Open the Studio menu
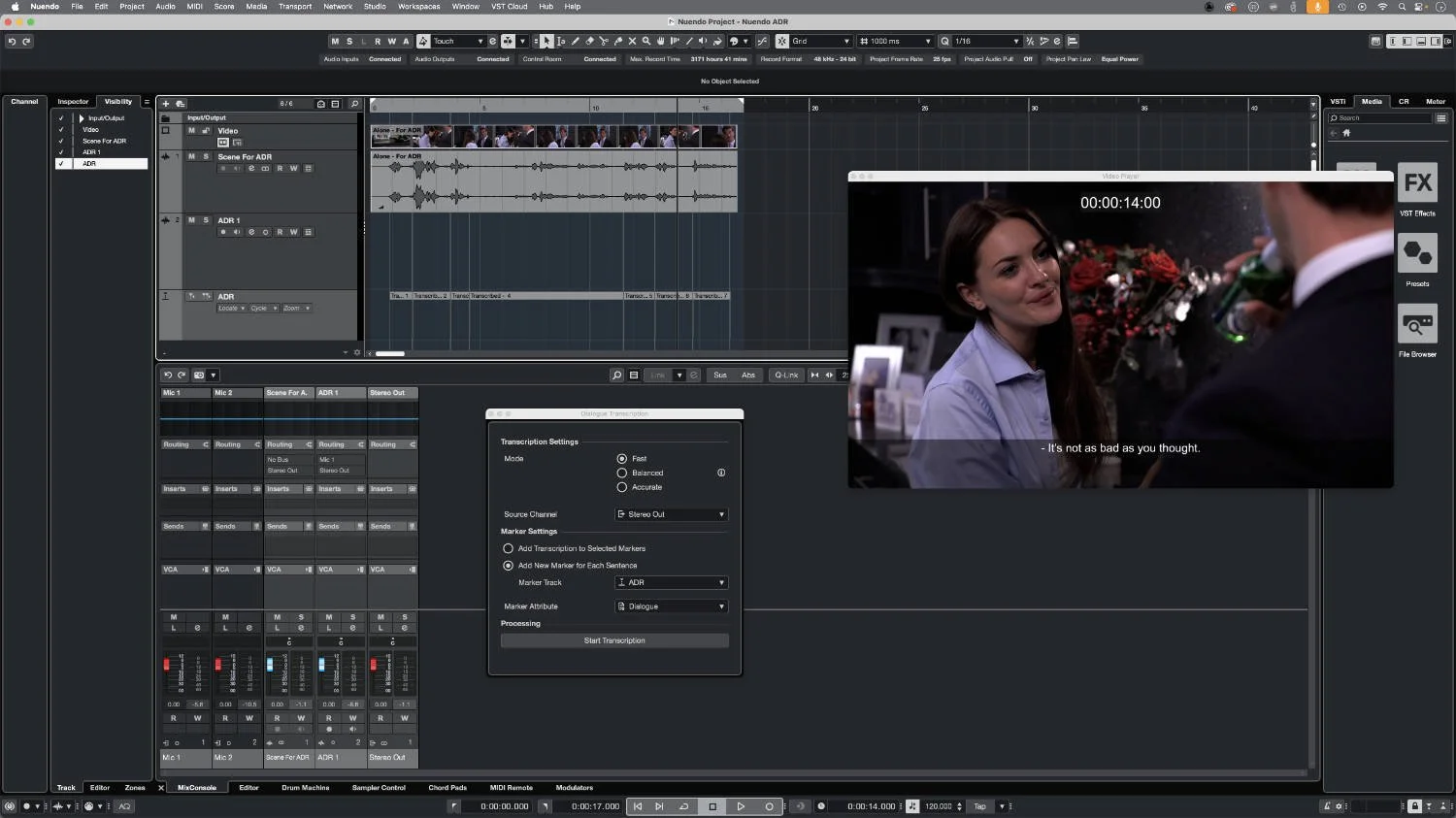Screen dimensions: 1456x818 pyautogui.click(x=375, y=6)
